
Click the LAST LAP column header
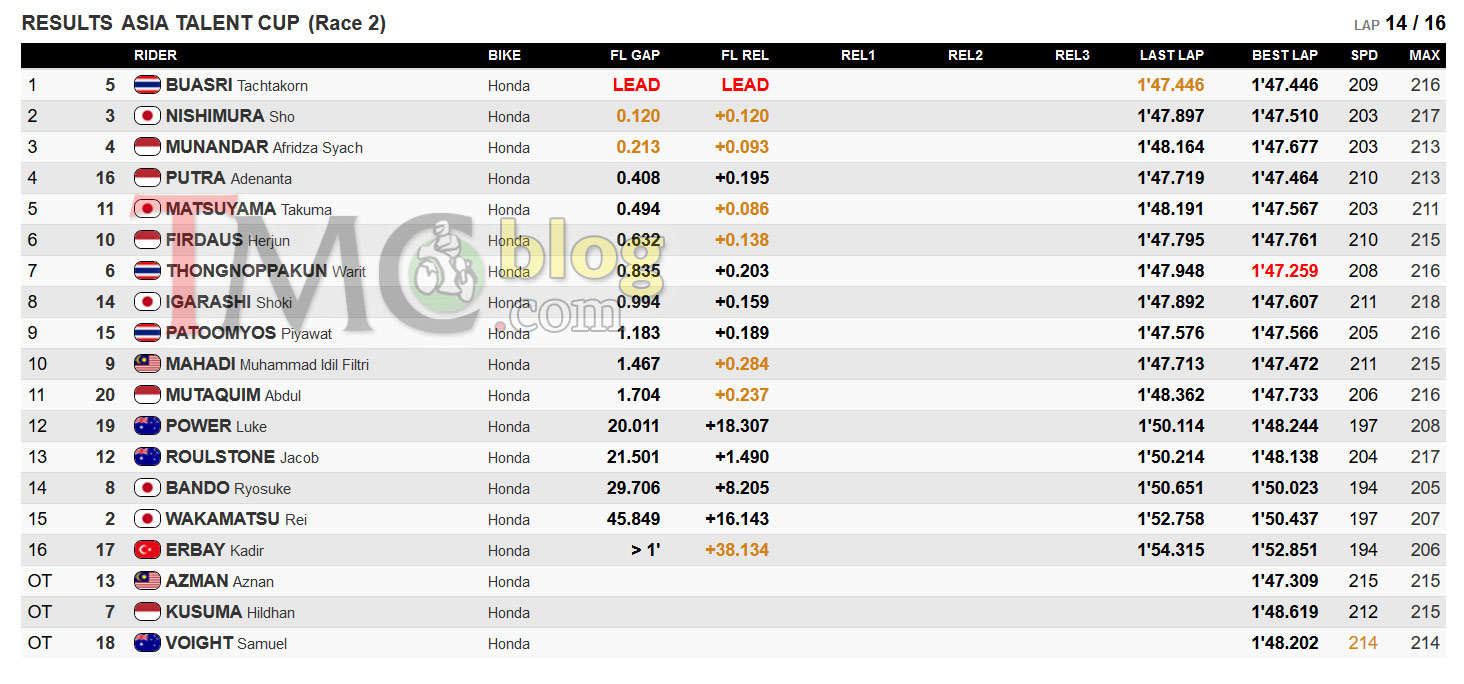tap(1171, 55)
